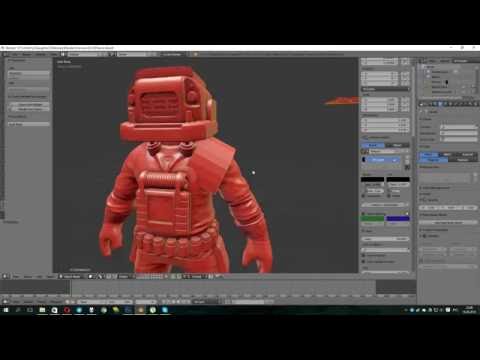
Task: Select the dark toggle beside the blue Add button
Action: 397,145
